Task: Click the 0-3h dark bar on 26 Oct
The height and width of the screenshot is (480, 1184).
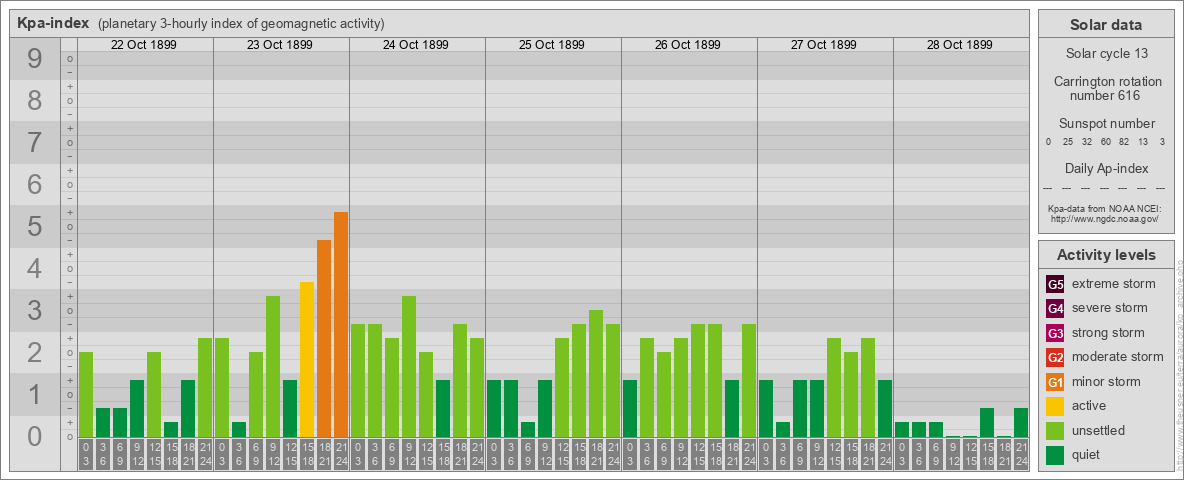Action: (x=630, y=408)
